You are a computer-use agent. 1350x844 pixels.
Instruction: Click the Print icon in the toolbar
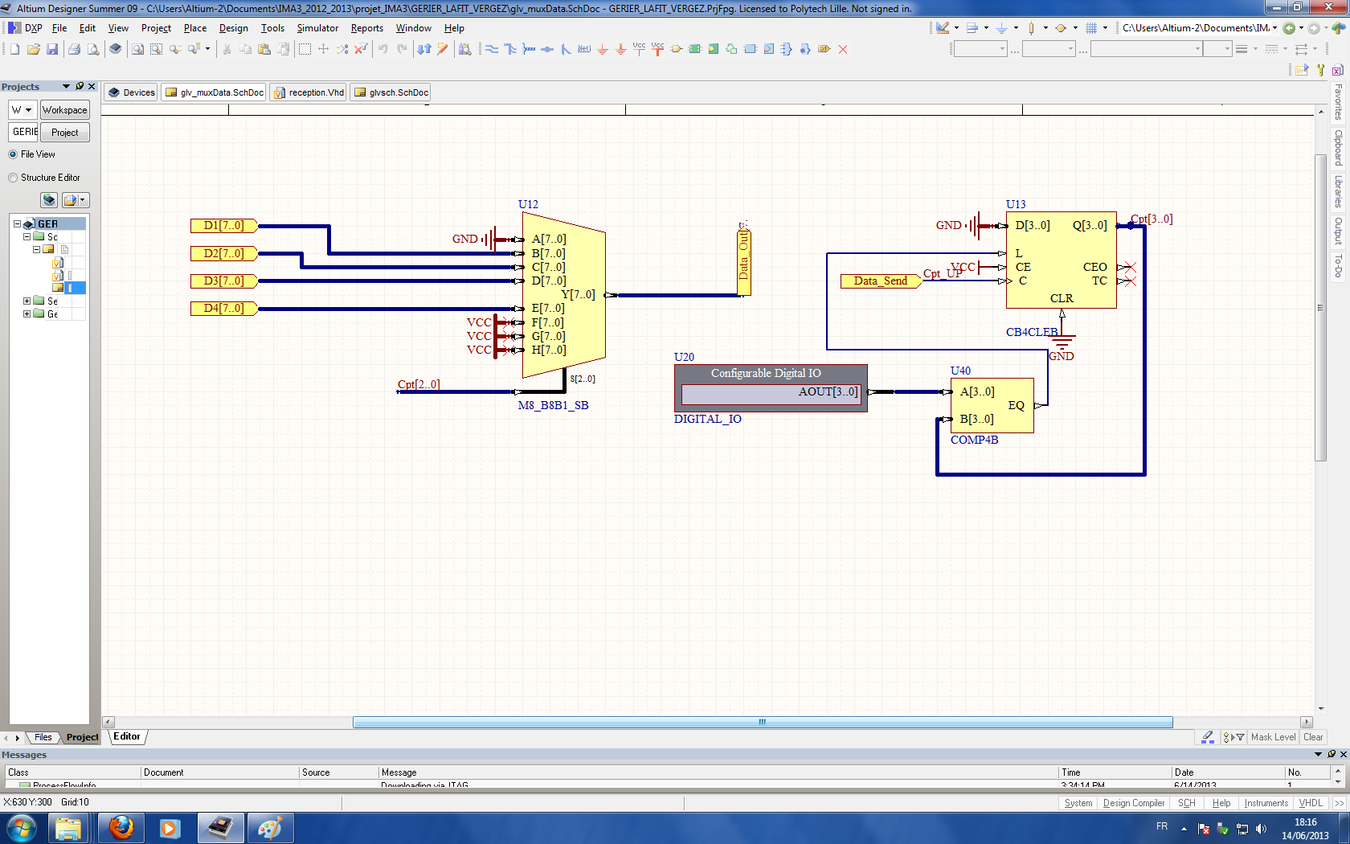[75, 49]
